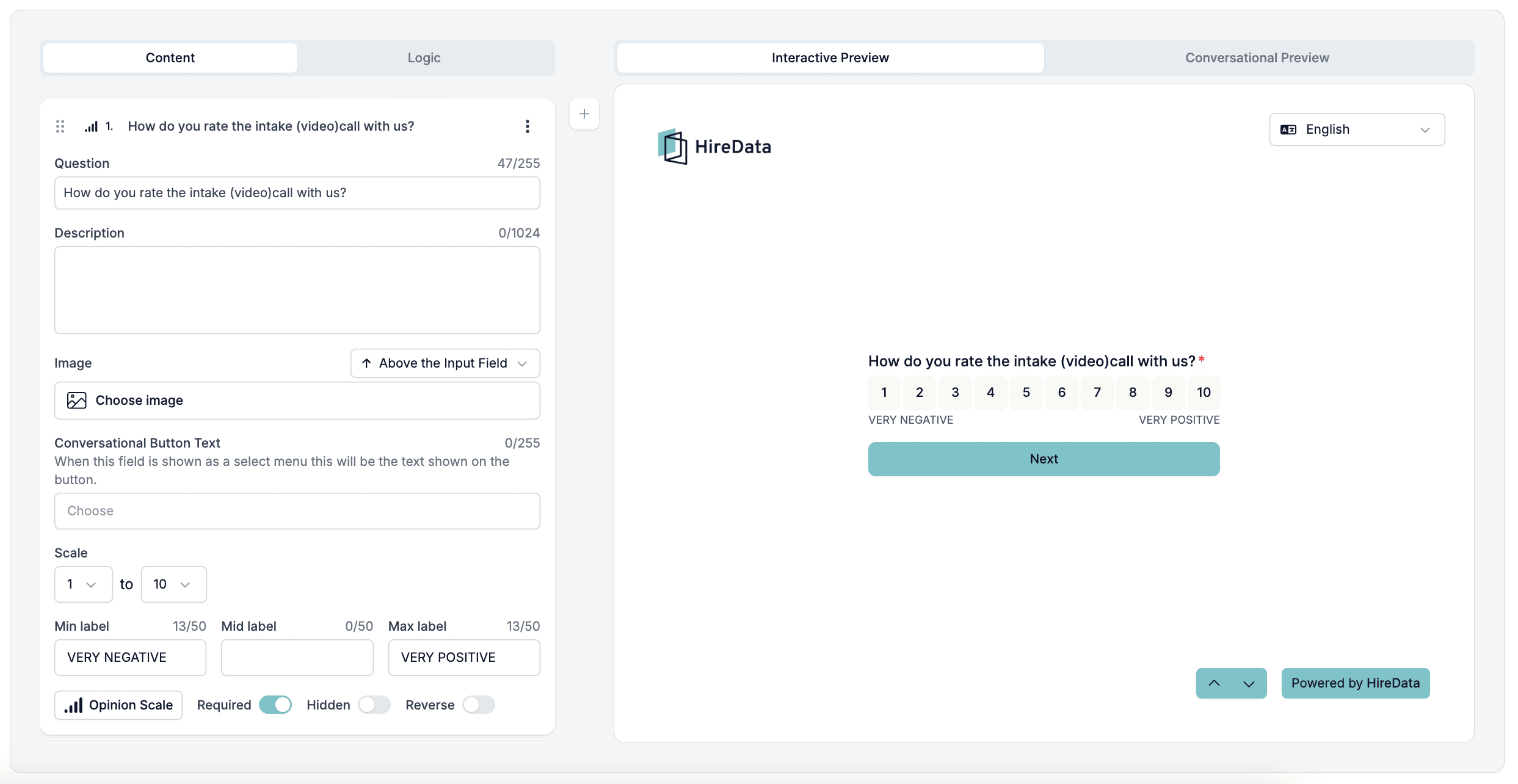Click the drag handle icon on question 1
Image resolution: width=1518 pixels, height=784 pixels.
click(60, 126)
